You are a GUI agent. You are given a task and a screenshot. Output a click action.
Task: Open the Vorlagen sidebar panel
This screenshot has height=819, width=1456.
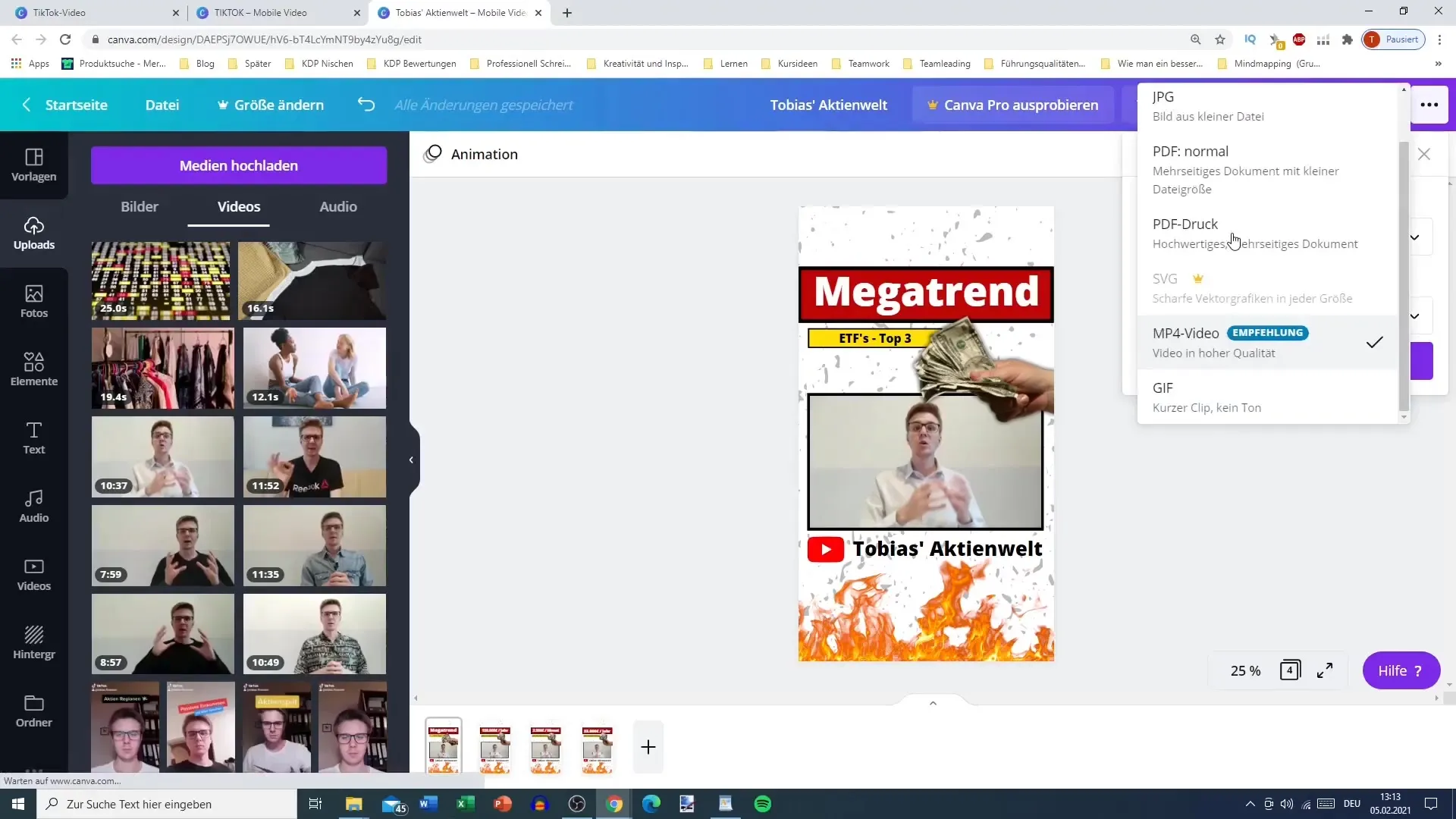[34, 165]
